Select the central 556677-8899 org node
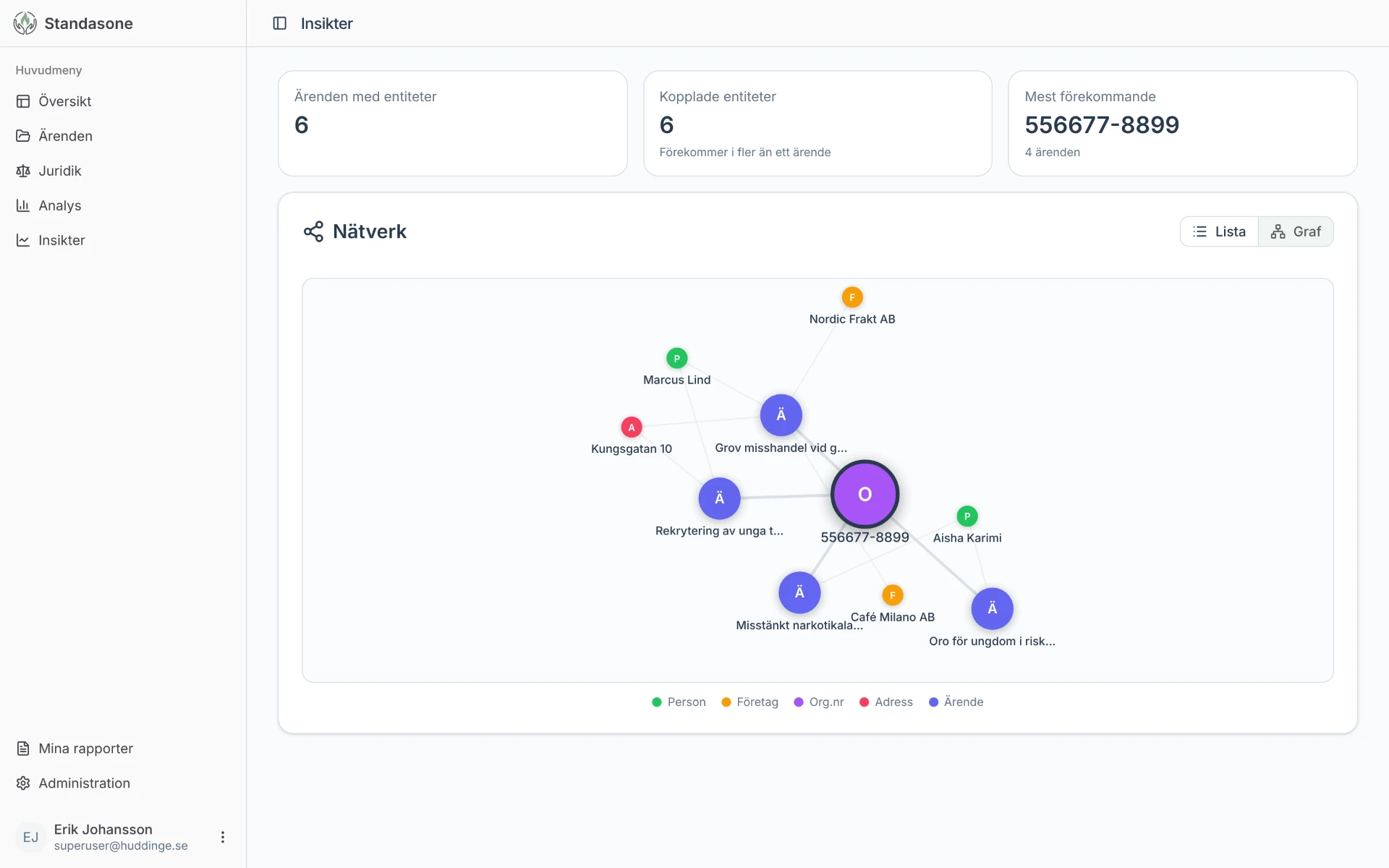Viewport: 1389px width, 868px height. point(865,494)
